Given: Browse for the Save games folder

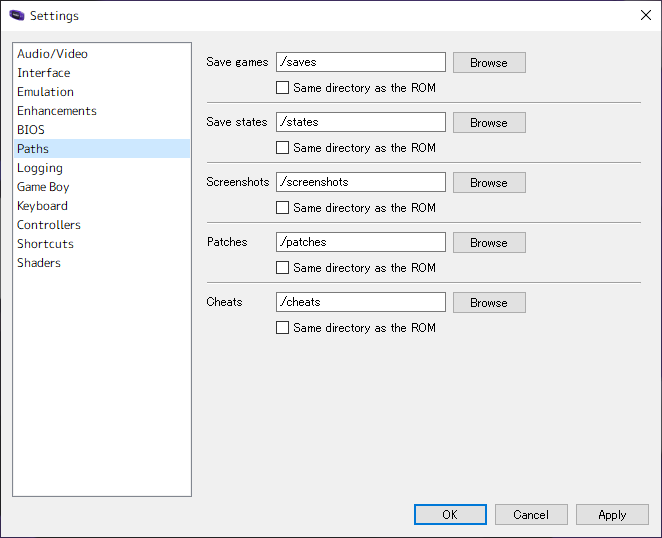Looking at the screenshot, I should 489,62.
